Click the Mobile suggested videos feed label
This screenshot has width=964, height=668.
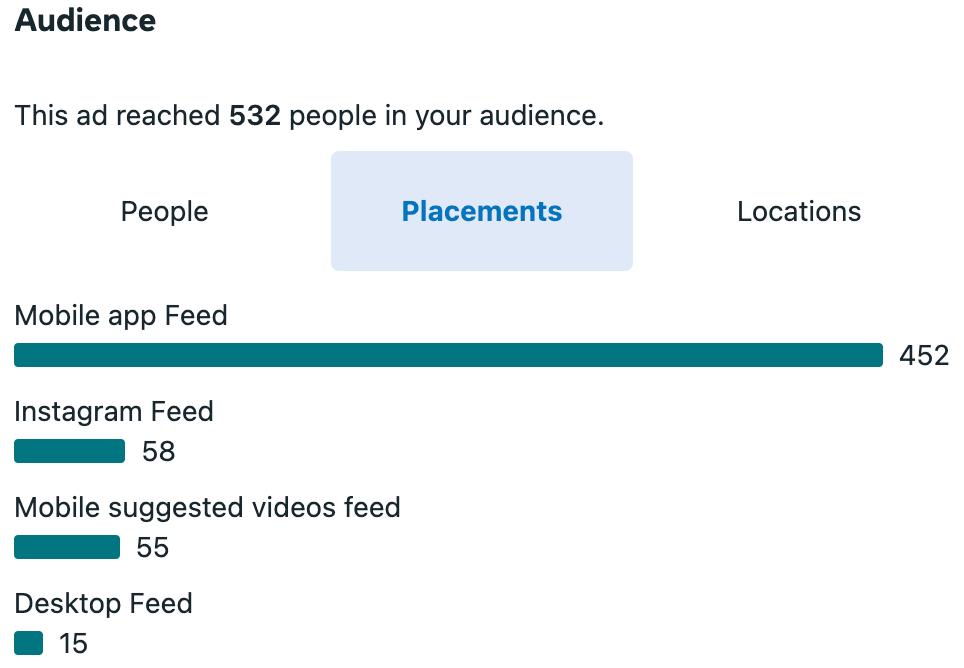tap(207, 508)
